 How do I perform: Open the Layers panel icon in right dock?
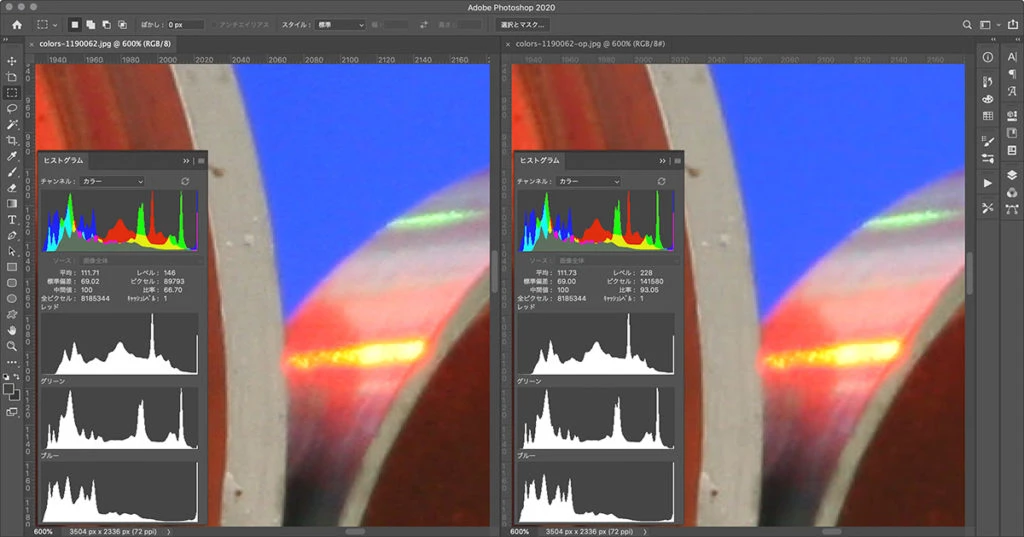(x=1012, y=174)
